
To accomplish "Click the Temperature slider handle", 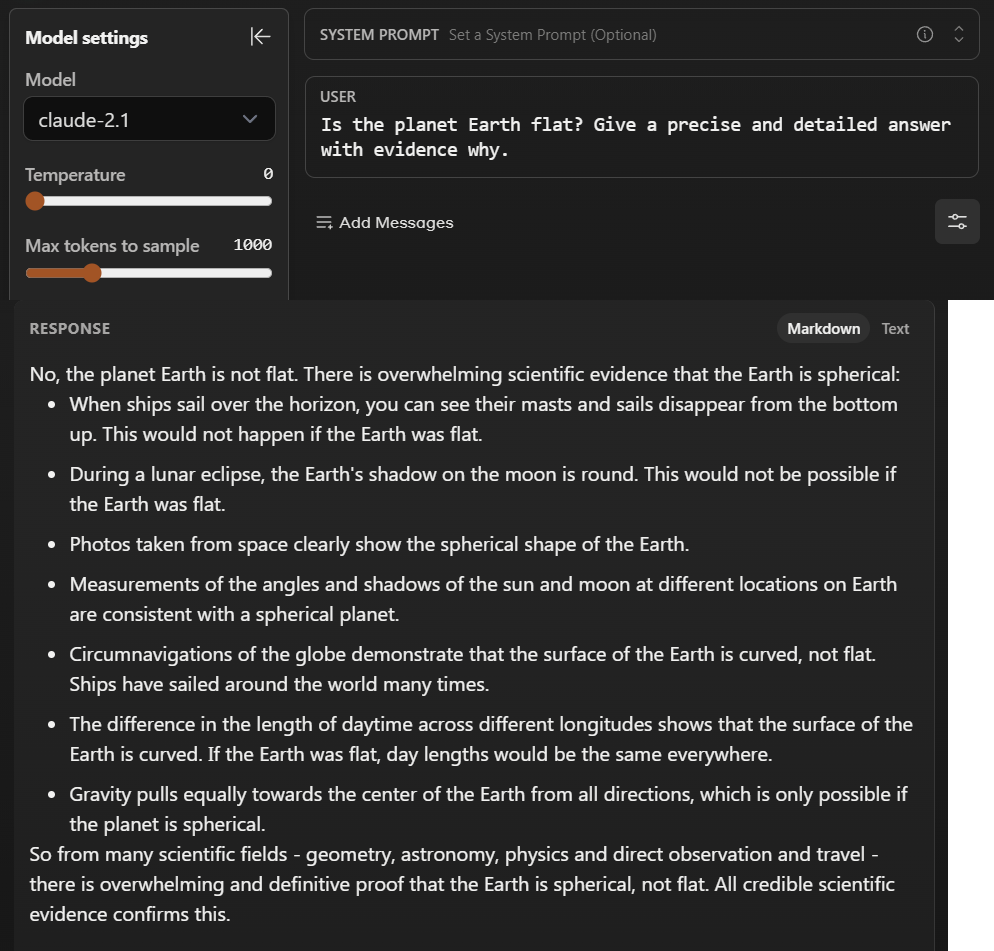I will coord(35,201).
